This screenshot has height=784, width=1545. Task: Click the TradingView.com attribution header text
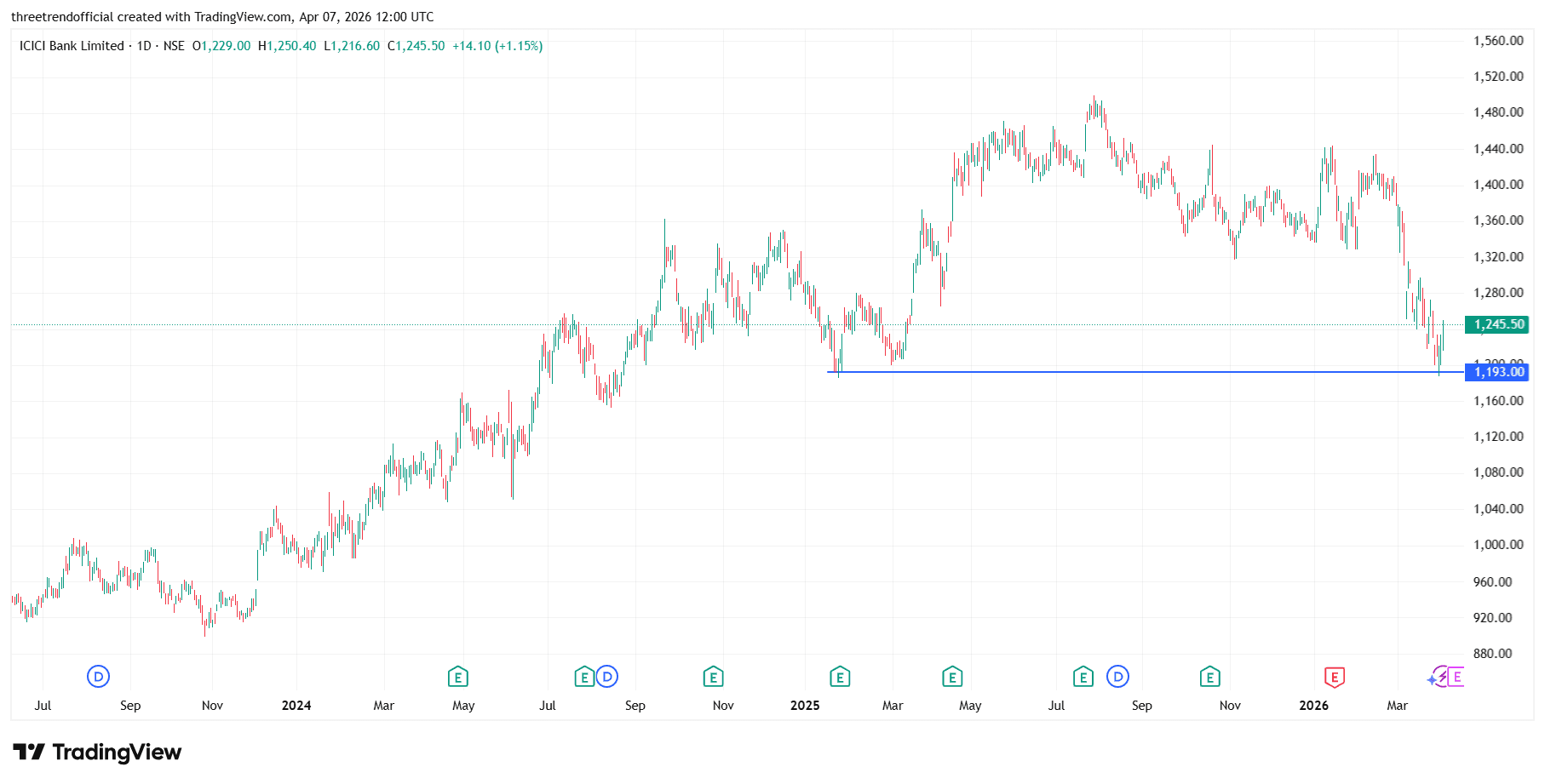click(222, 17)
